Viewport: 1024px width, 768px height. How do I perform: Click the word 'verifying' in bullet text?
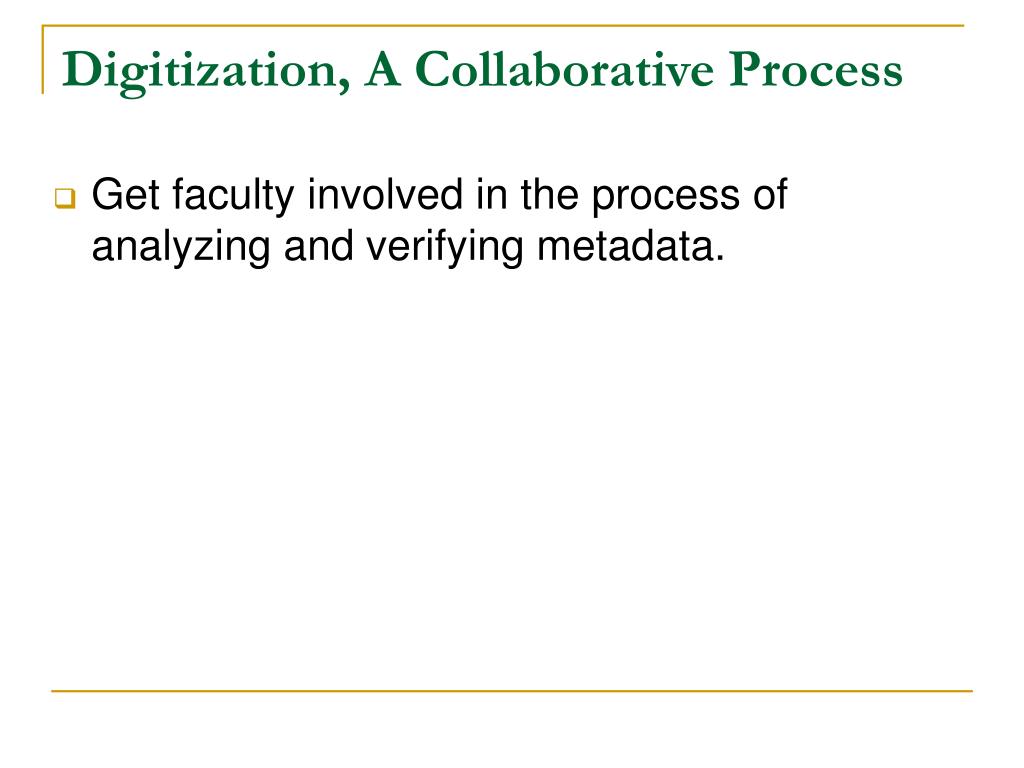pos(444,248)
